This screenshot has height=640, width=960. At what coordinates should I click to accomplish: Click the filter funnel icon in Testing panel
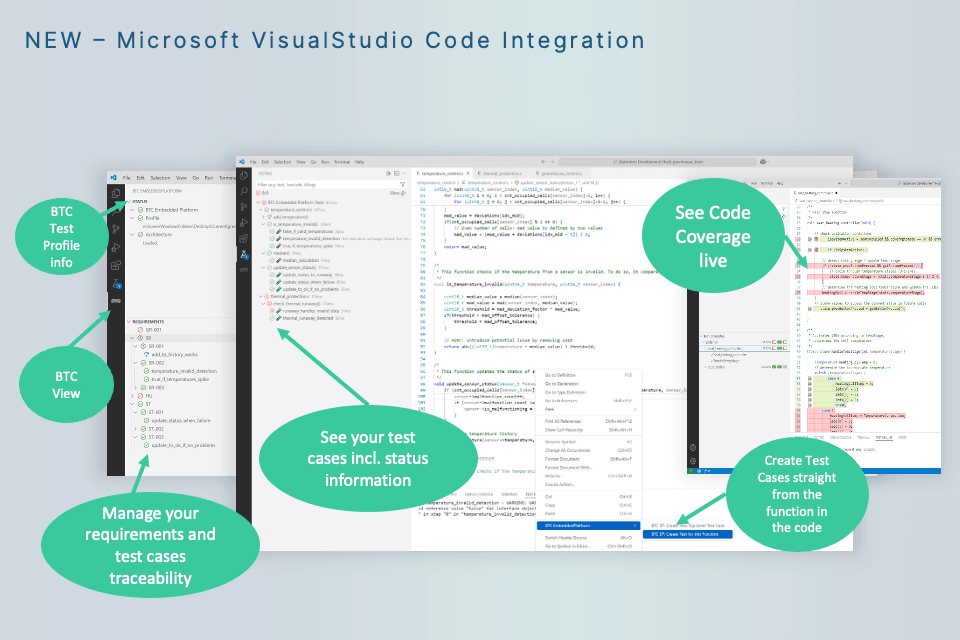(402, 184)
